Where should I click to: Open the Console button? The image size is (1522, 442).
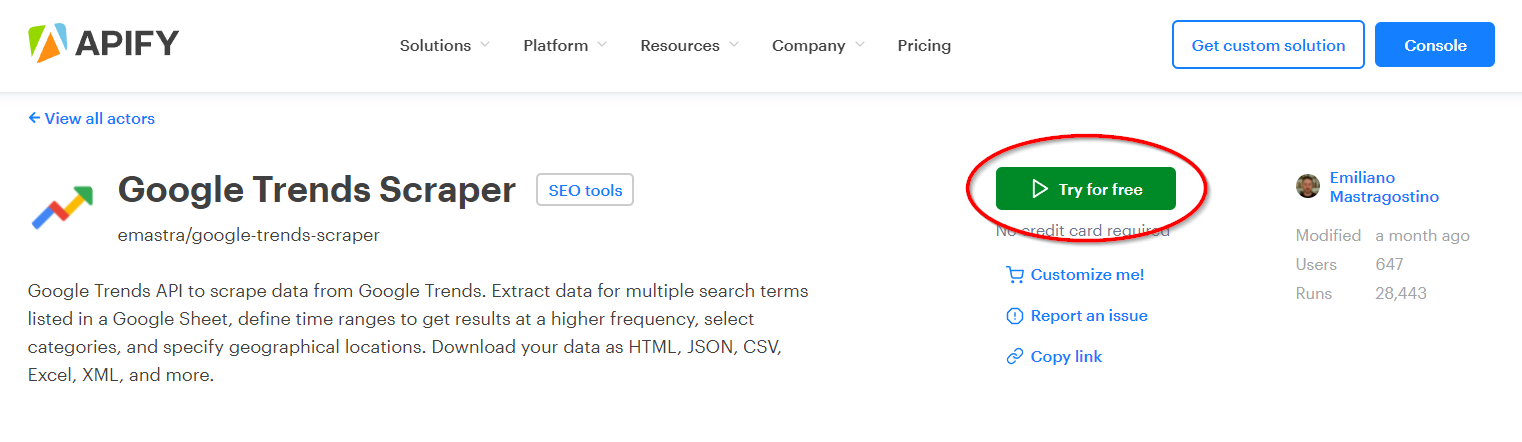click(1435, 45)
